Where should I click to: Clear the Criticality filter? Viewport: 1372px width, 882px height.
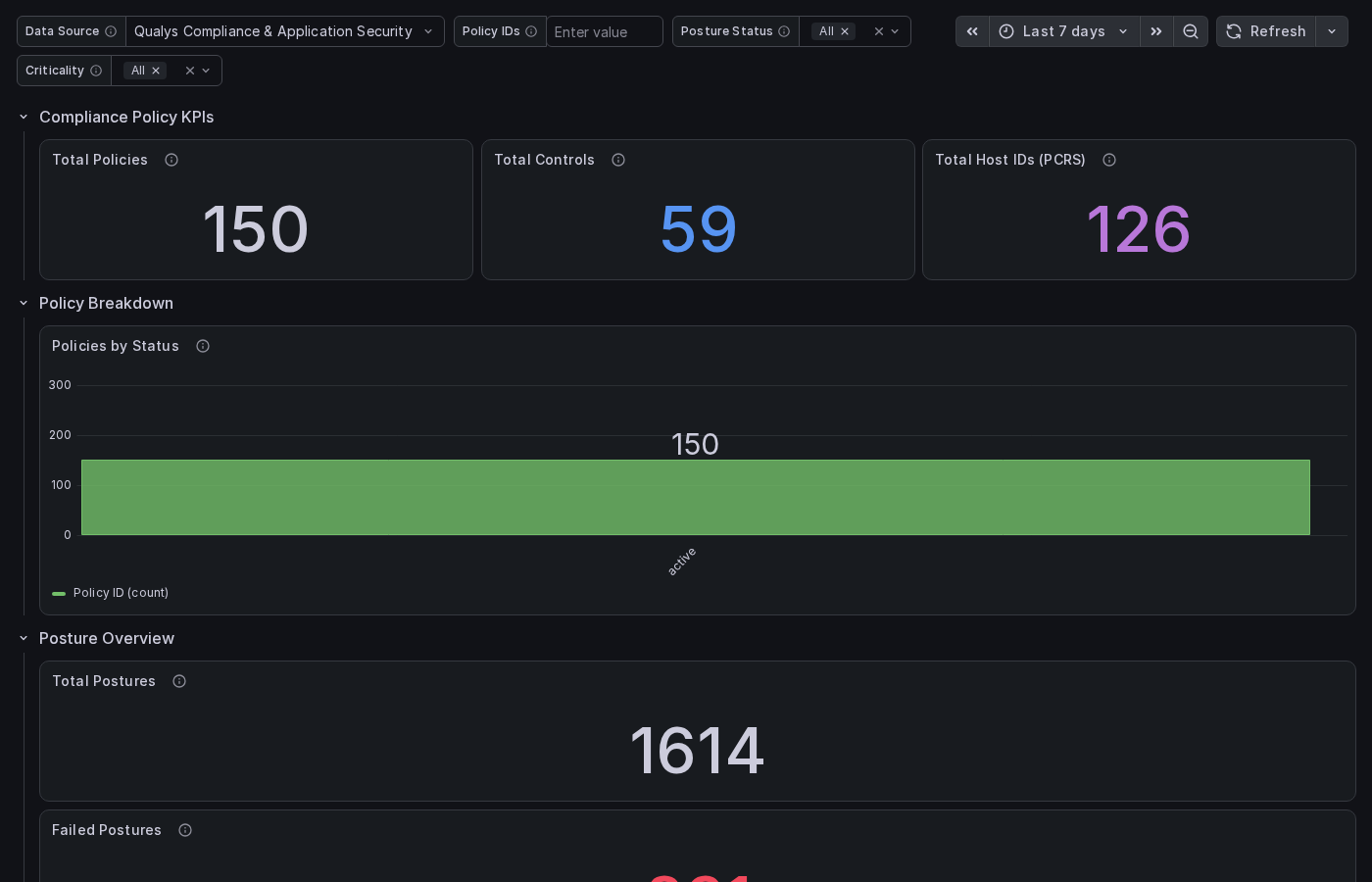tap(190, 71)
